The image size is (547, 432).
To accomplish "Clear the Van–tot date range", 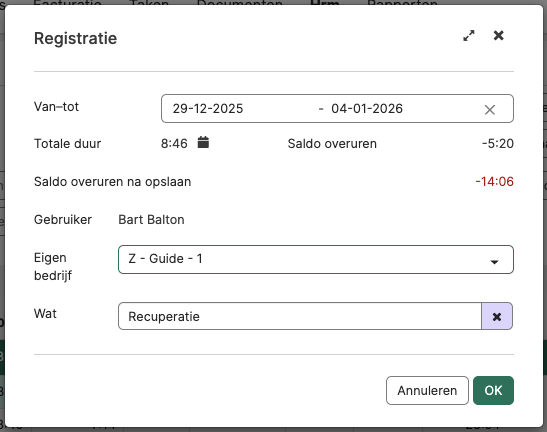I will pos(490,110).
